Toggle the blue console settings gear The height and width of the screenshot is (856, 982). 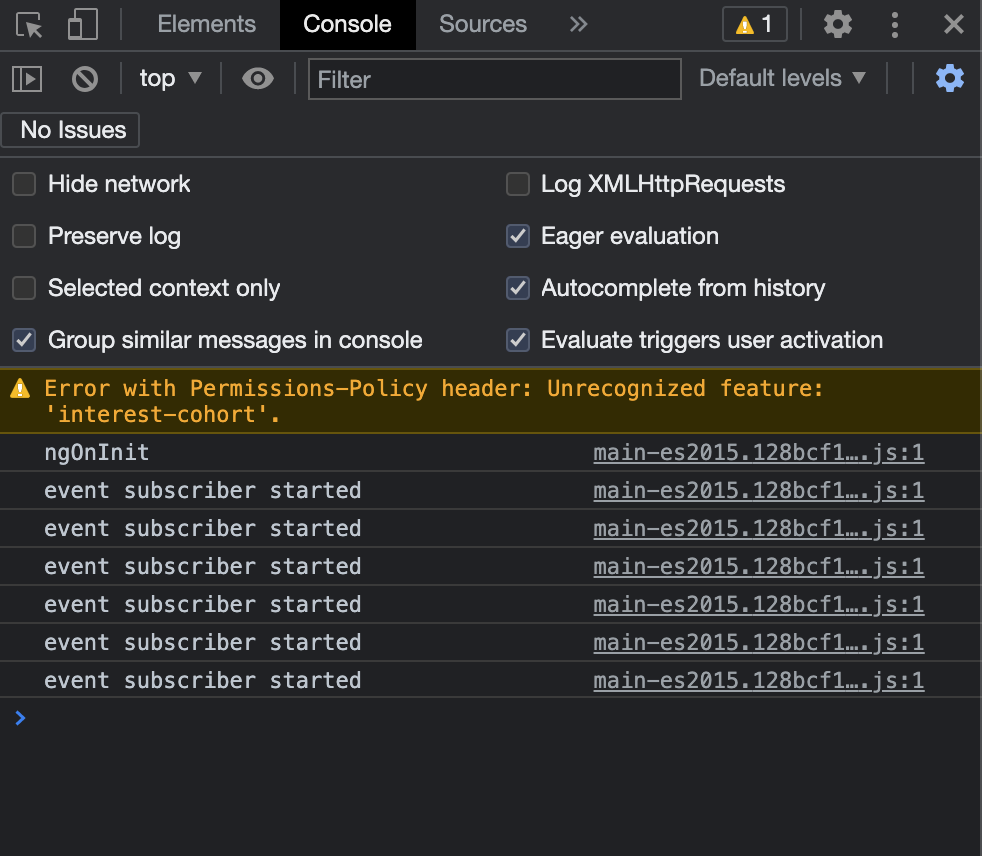point(949,78)
